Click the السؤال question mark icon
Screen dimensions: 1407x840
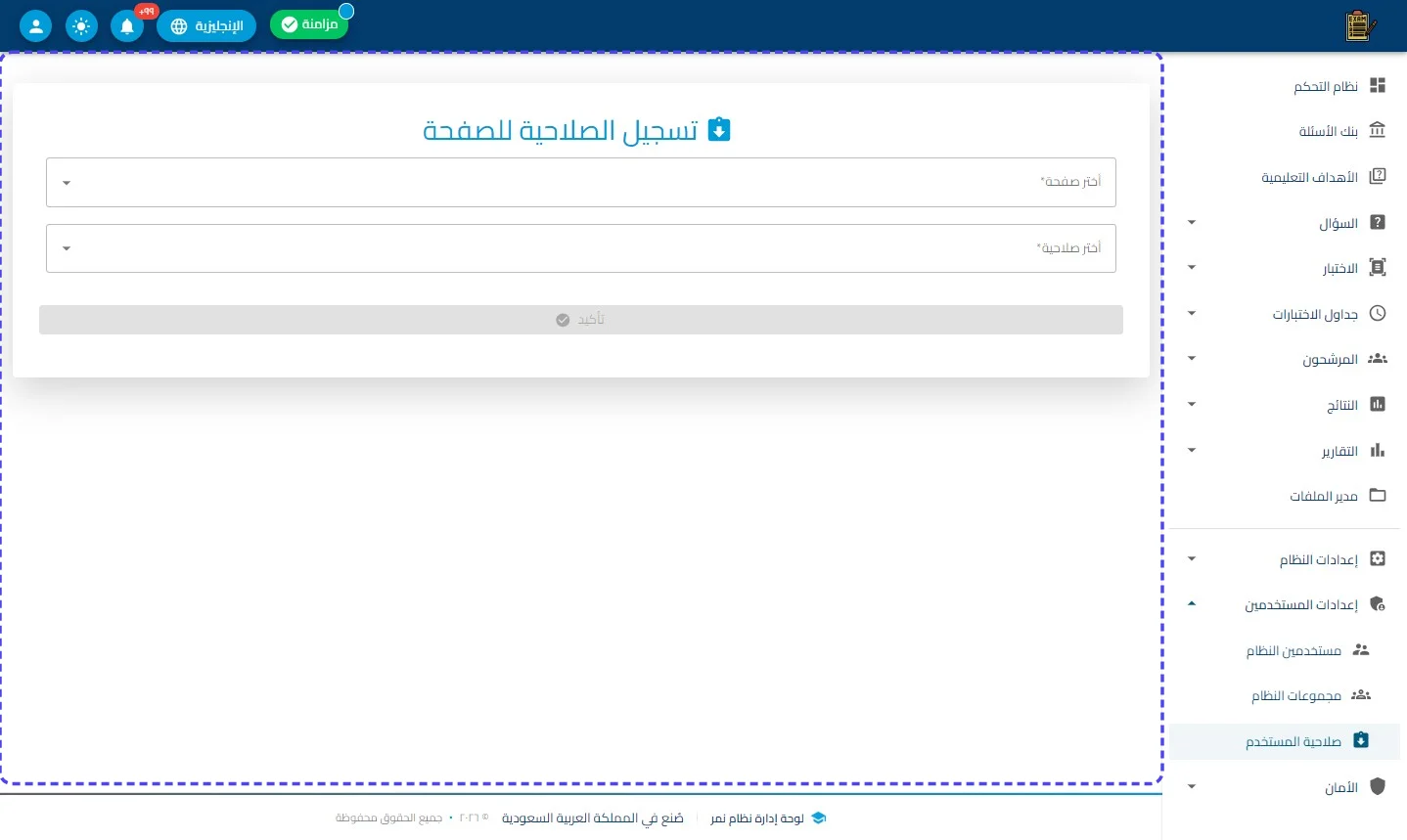1378,222
